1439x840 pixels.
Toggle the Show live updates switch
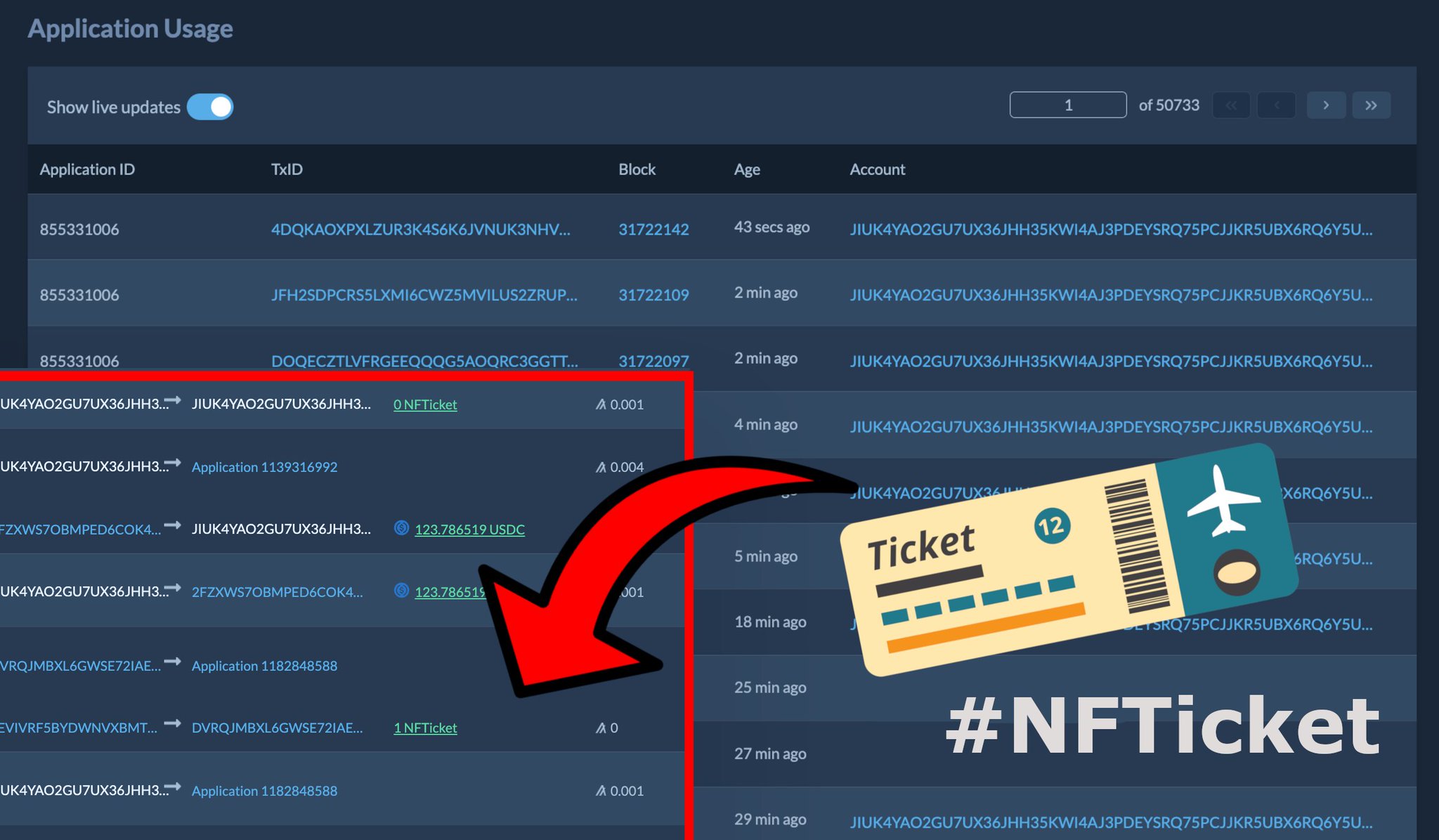coord(209,107)
